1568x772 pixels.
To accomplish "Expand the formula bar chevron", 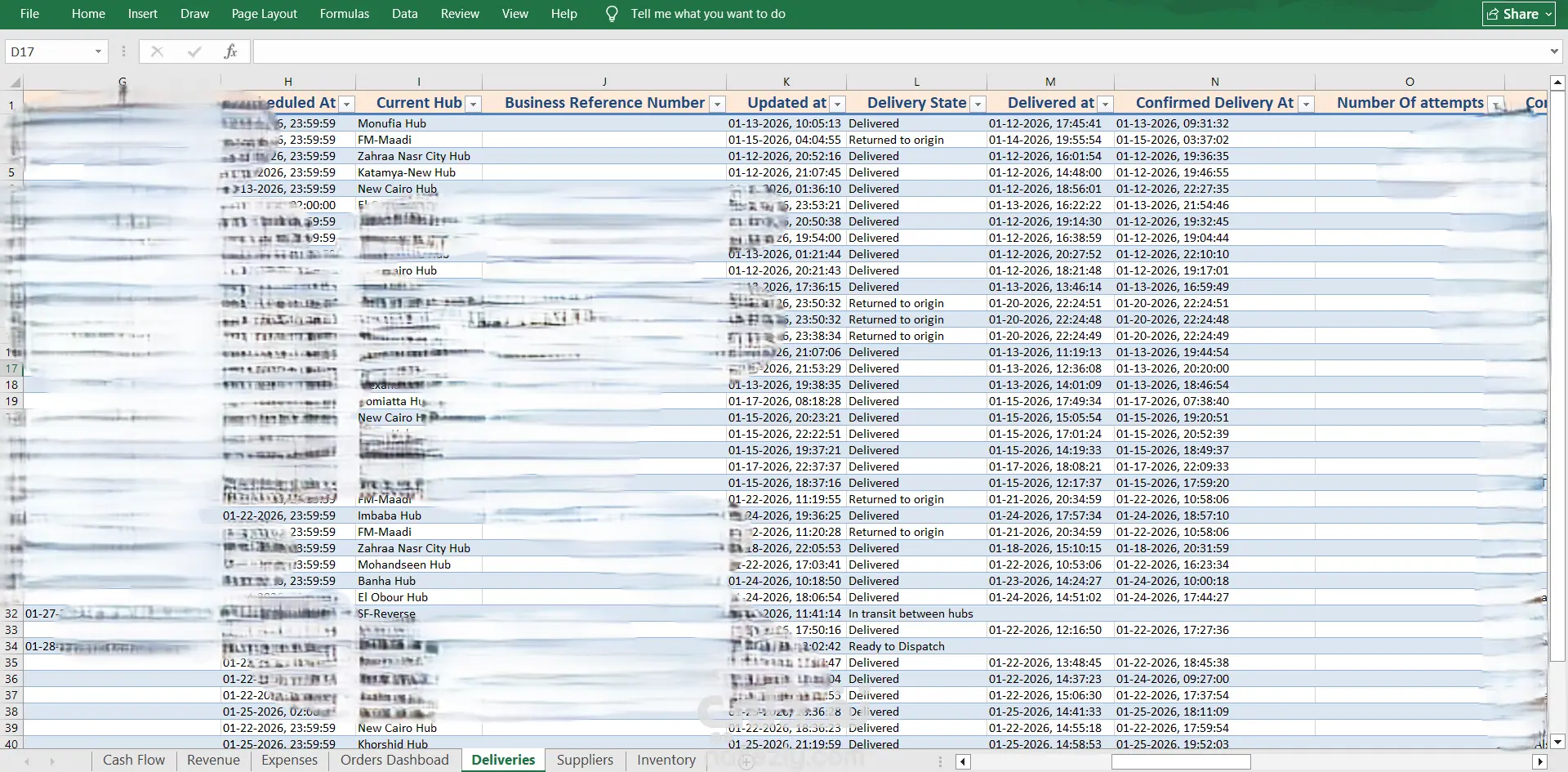I will 1553,51.
